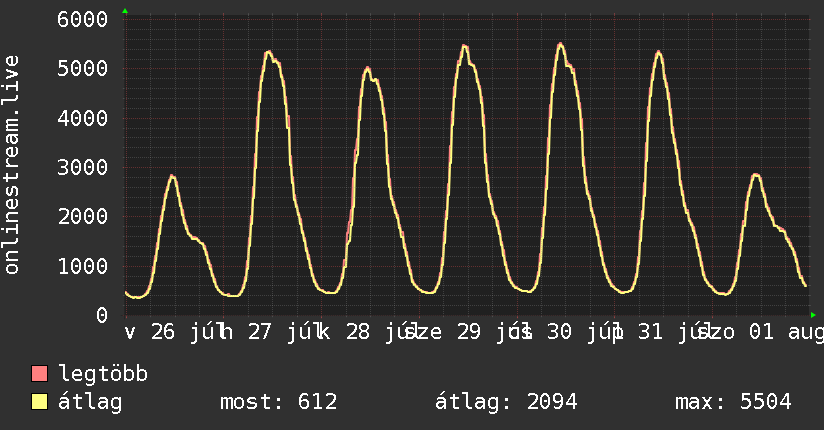Click the pink 'legtöbb' legend swatch
The height and width of the screenshot is (430, 824).
(x=39, y=374)
